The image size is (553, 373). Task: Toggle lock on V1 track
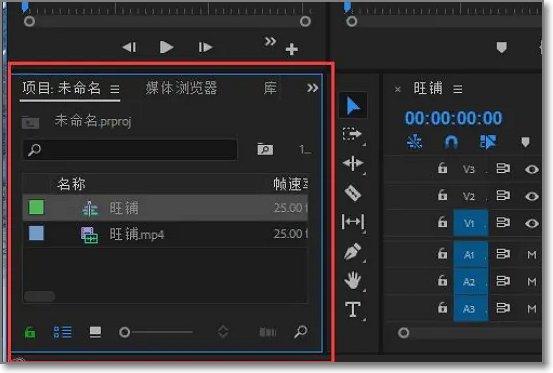point(442,222)
